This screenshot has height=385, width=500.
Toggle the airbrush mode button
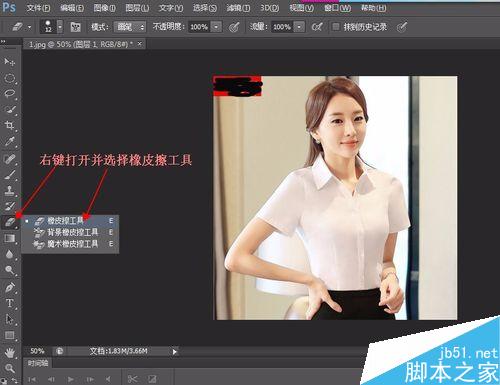(317, 27)
